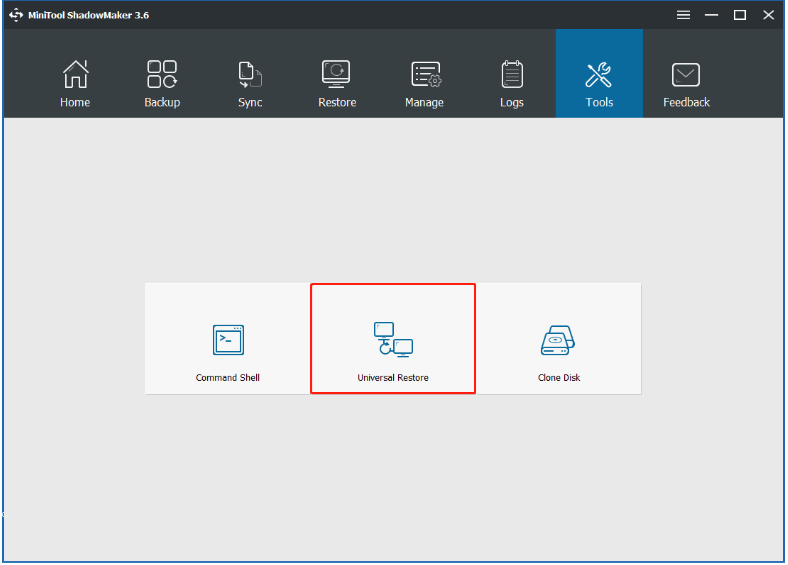Open the Home tab
This screenshot has height=565, width=788.
pyautogui.click(x=75, y=83)
